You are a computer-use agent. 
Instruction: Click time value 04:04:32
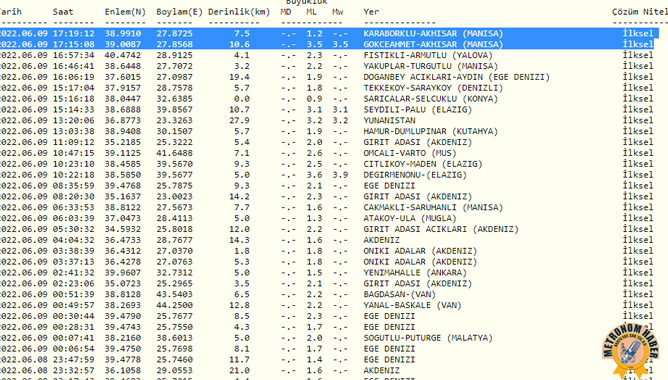[73, 240]
